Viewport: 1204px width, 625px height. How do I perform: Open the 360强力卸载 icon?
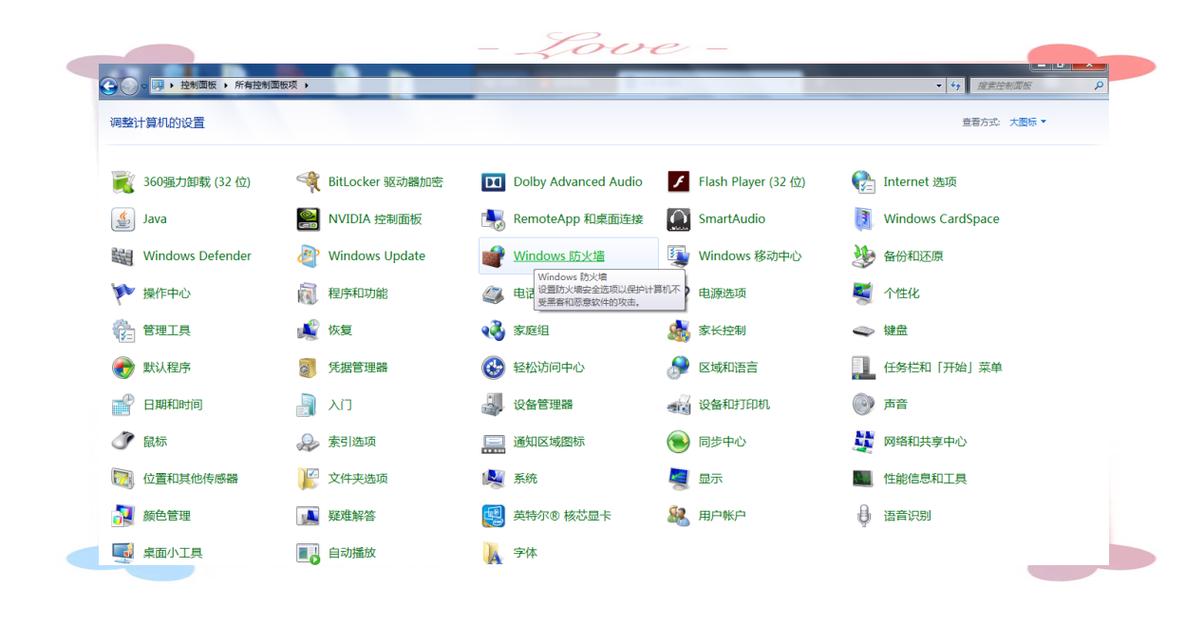point(123,182)
